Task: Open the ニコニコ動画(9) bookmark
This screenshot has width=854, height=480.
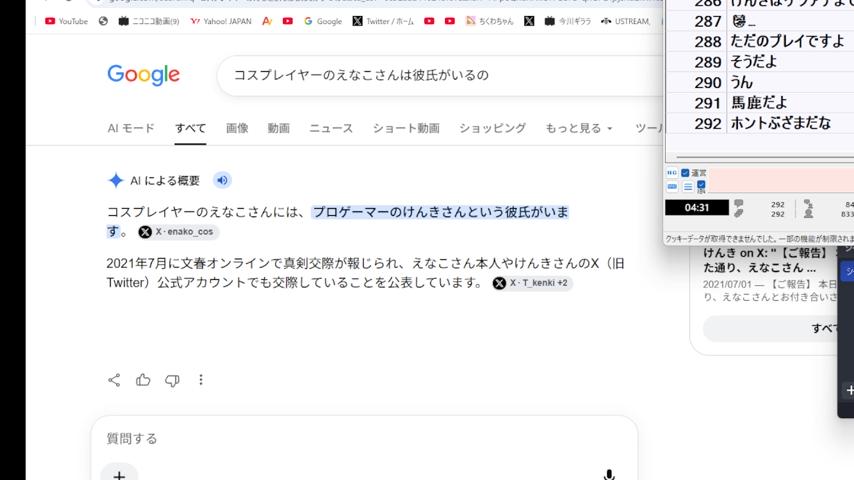Action: (149, 21)
